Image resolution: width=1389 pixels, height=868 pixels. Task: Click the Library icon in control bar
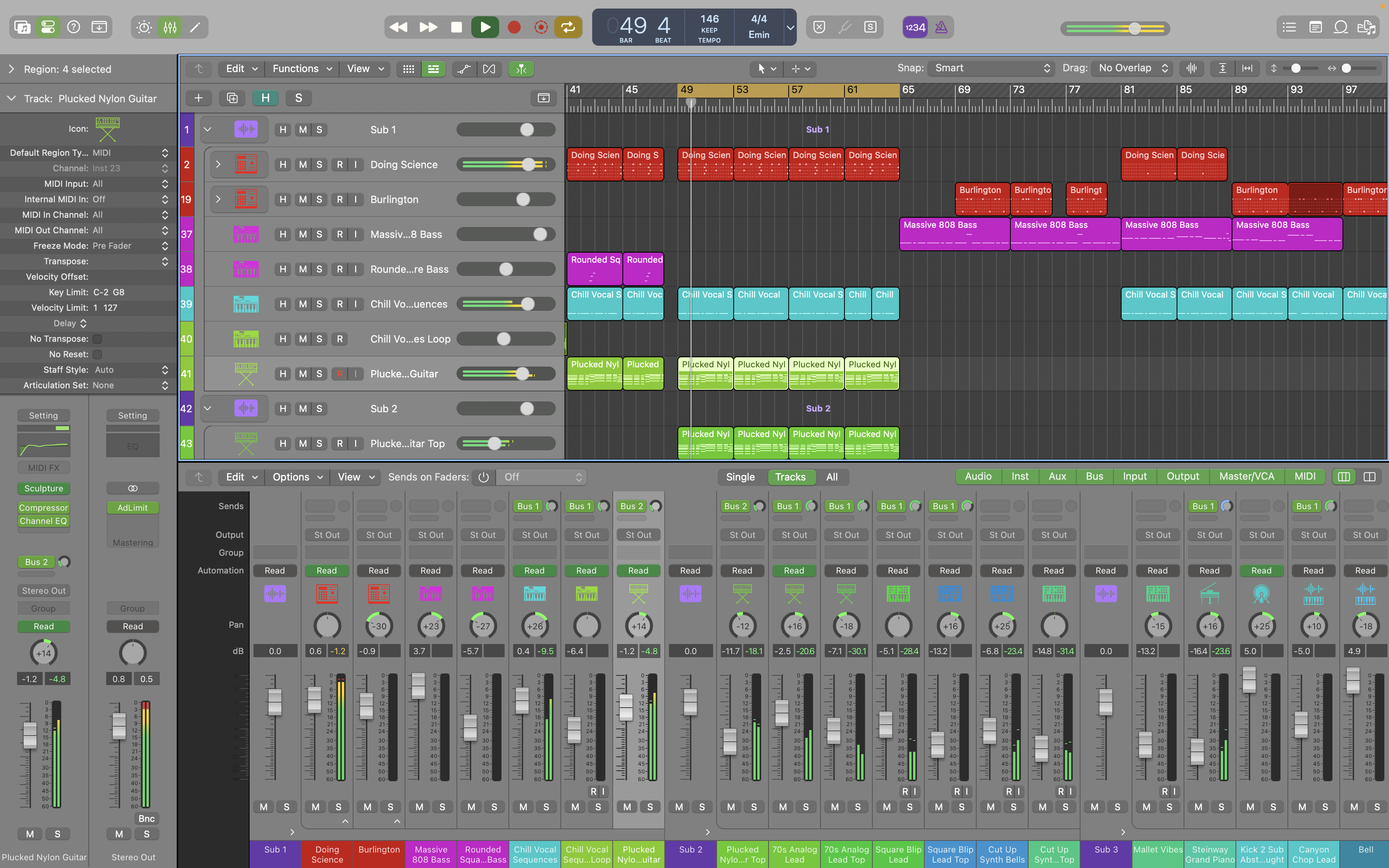point(22,27)
